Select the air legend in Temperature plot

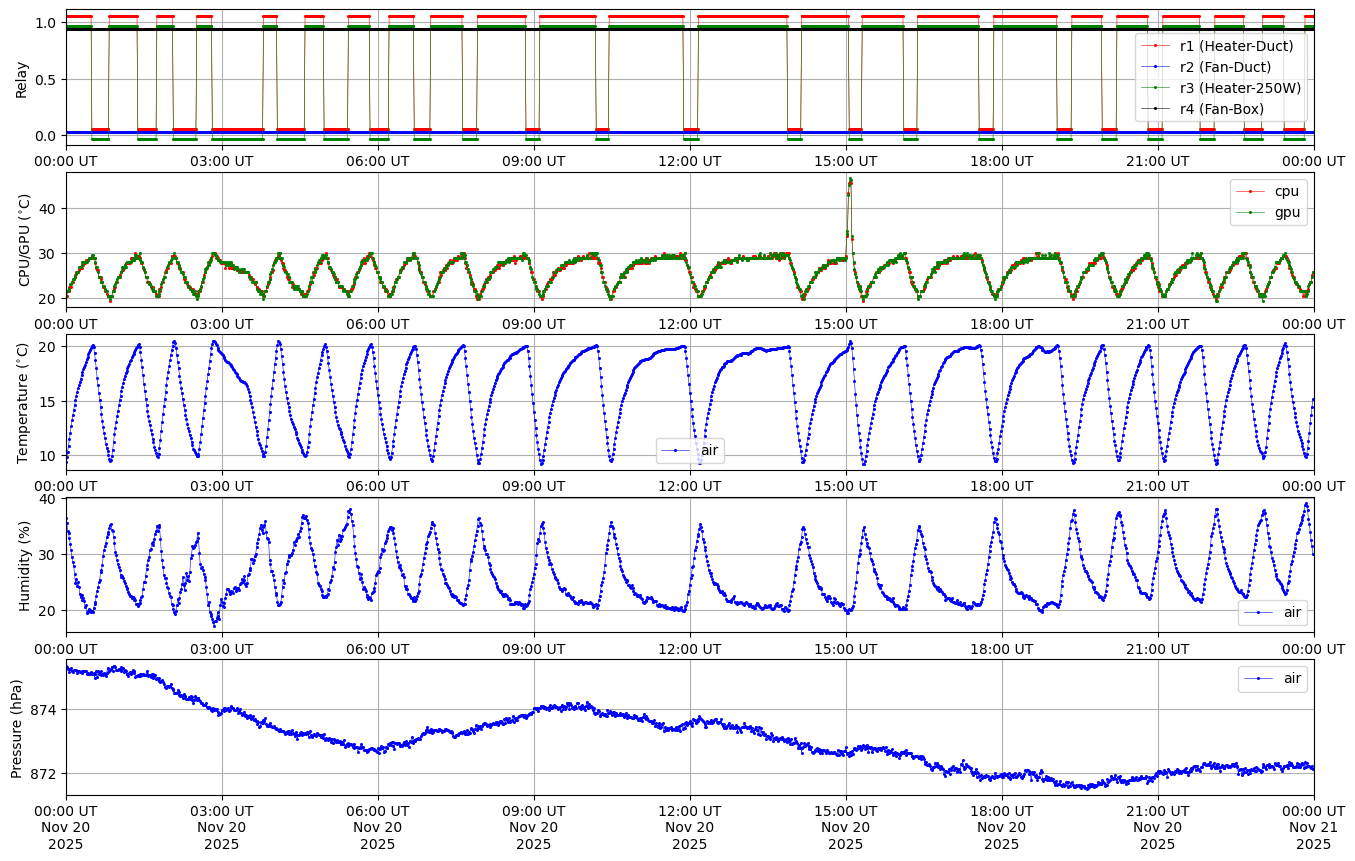click(x=690, y=451)
